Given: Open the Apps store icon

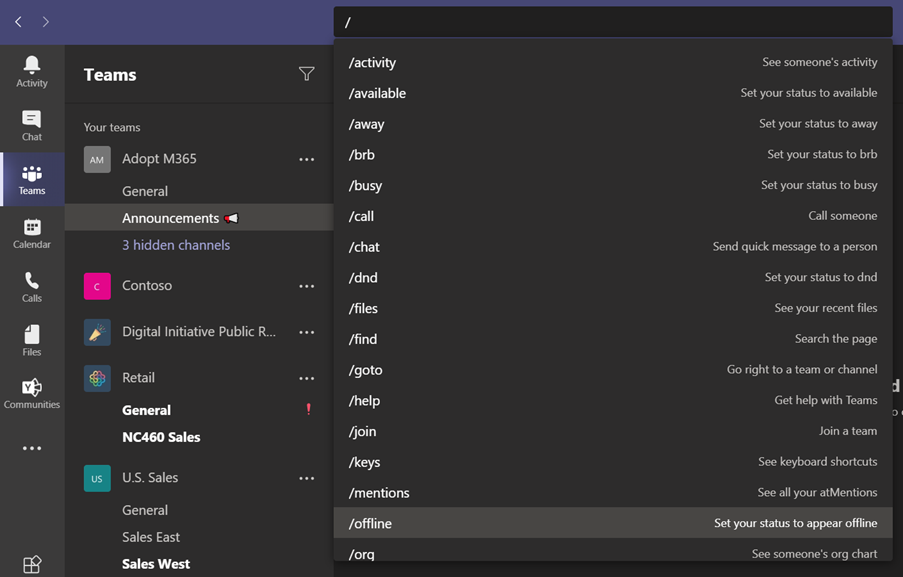Looking at the screenshot, I should click(x=32, y=564).
